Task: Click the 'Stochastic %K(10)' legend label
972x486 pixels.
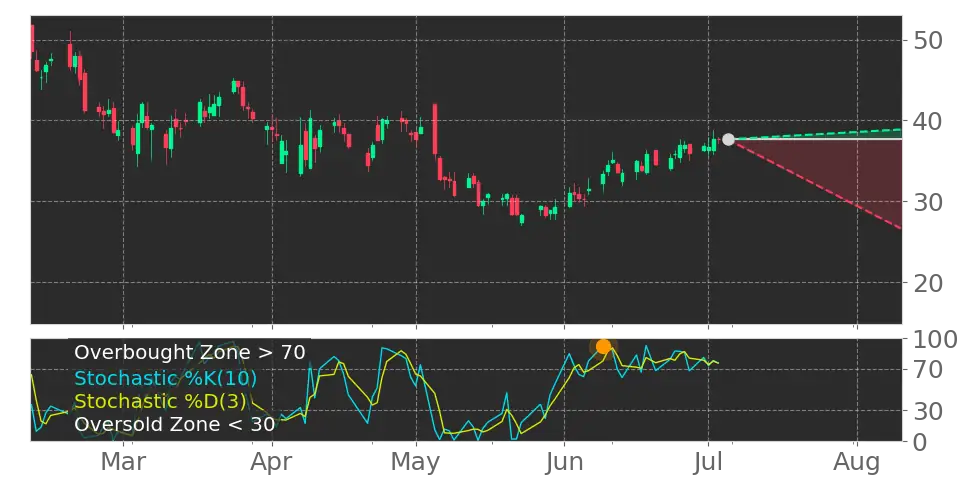Action: (166, 378)
